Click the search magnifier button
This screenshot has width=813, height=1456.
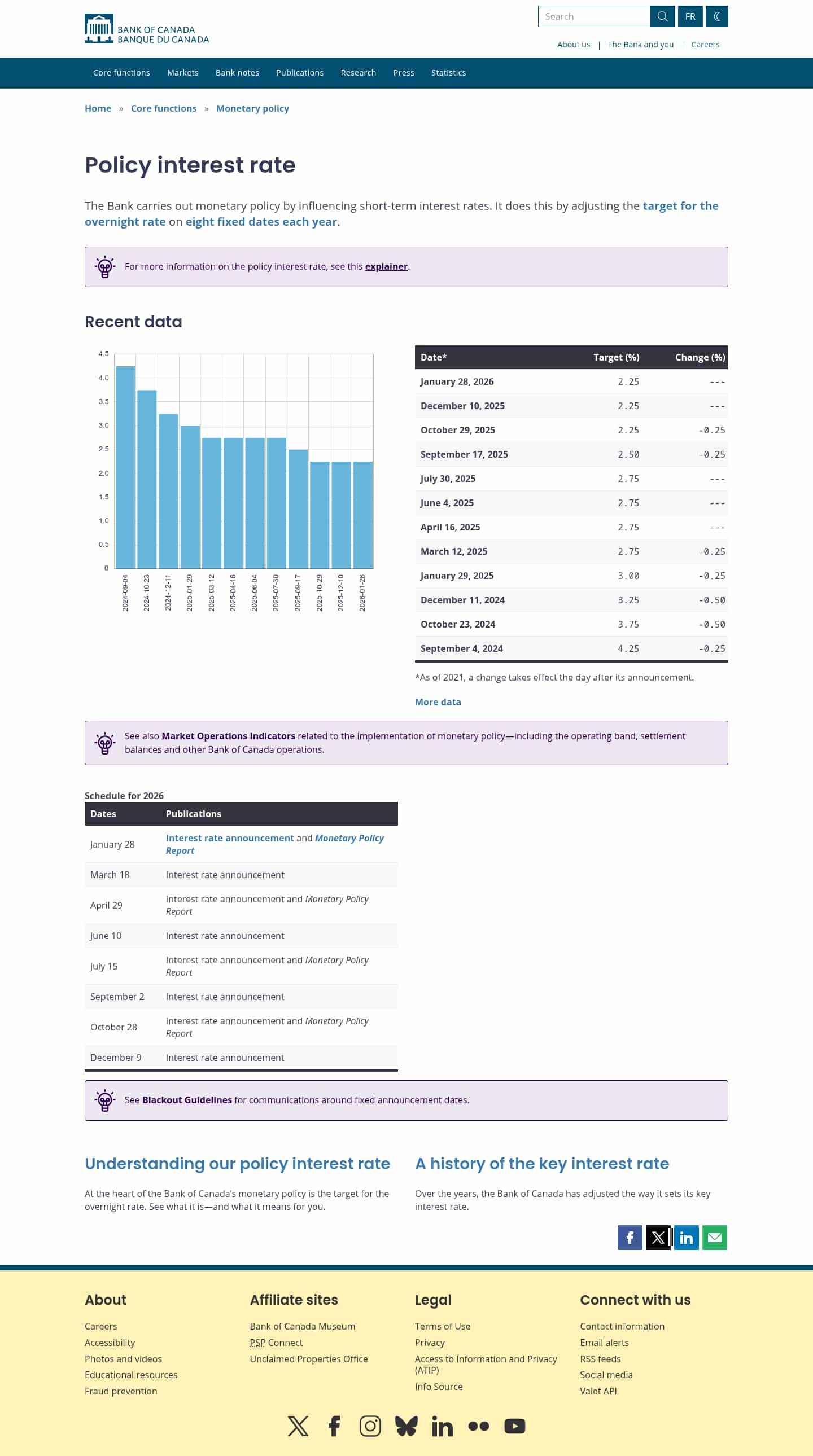point(662,16)
